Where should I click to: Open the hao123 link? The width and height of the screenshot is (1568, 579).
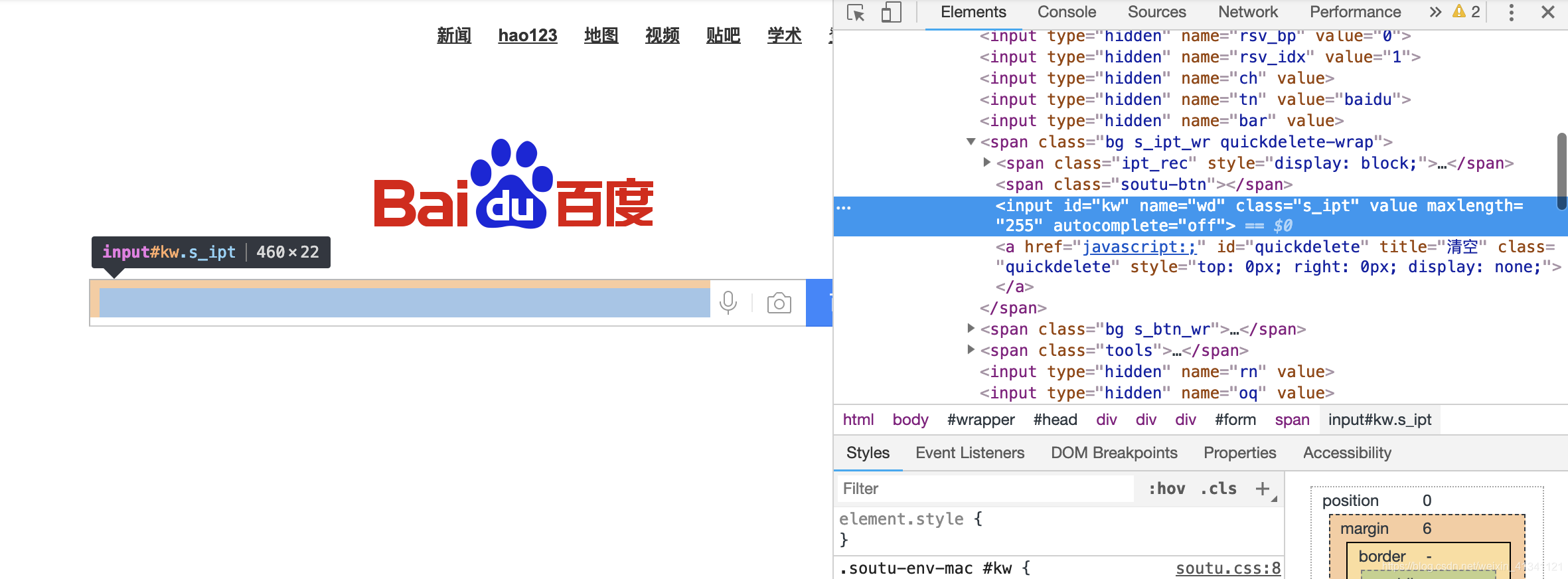pyautogui.click(x=528, y=35)
